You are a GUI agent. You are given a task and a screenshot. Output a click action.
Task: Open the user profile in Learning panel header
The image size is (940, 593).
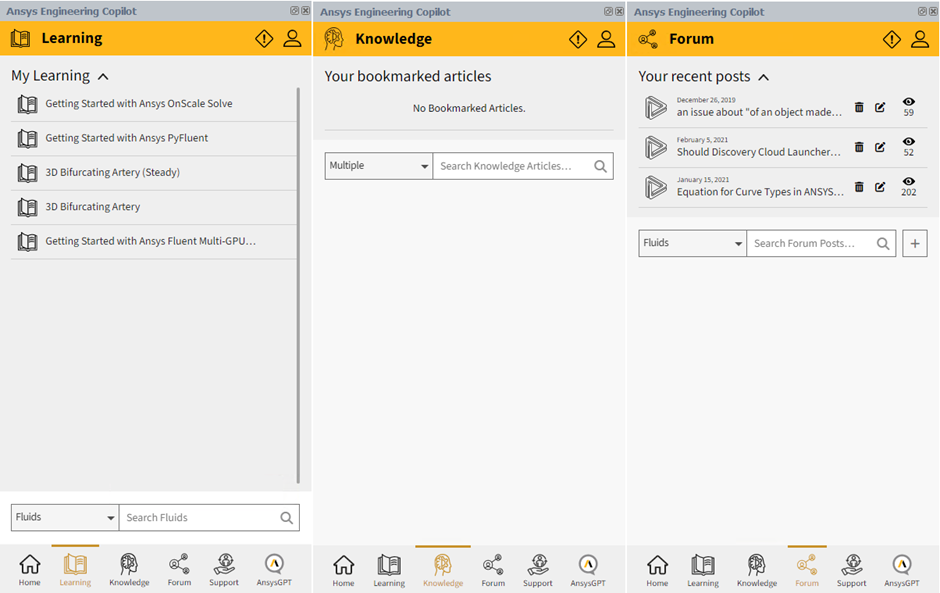[293, 39]
